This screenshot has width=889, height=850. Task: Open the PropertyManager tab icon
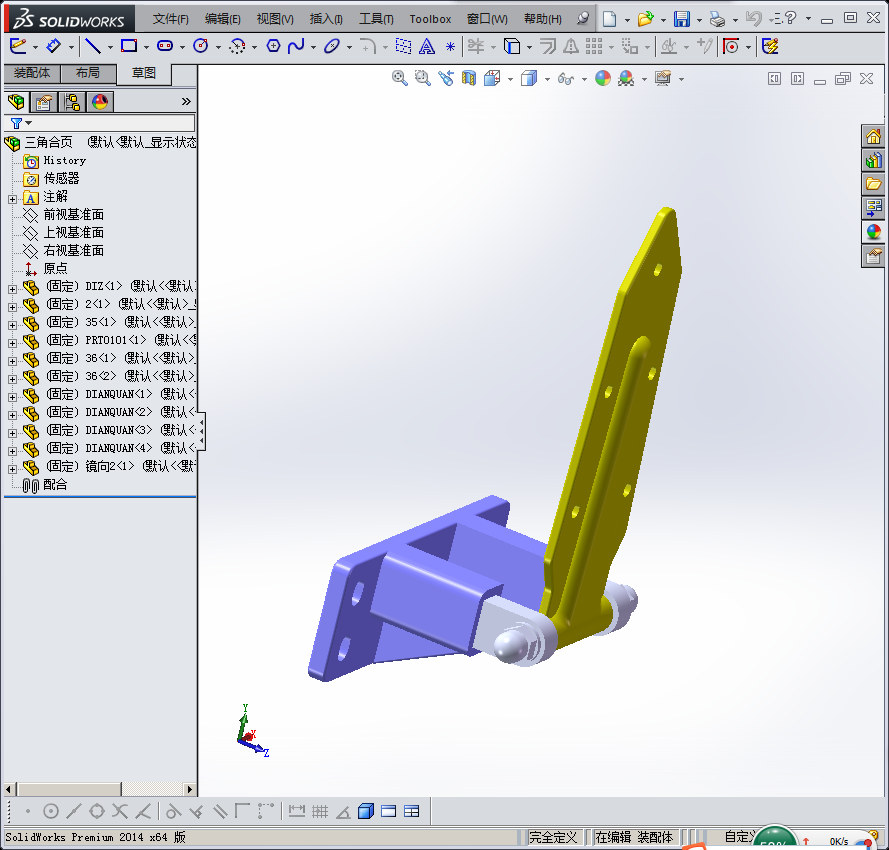coord(44,102)
